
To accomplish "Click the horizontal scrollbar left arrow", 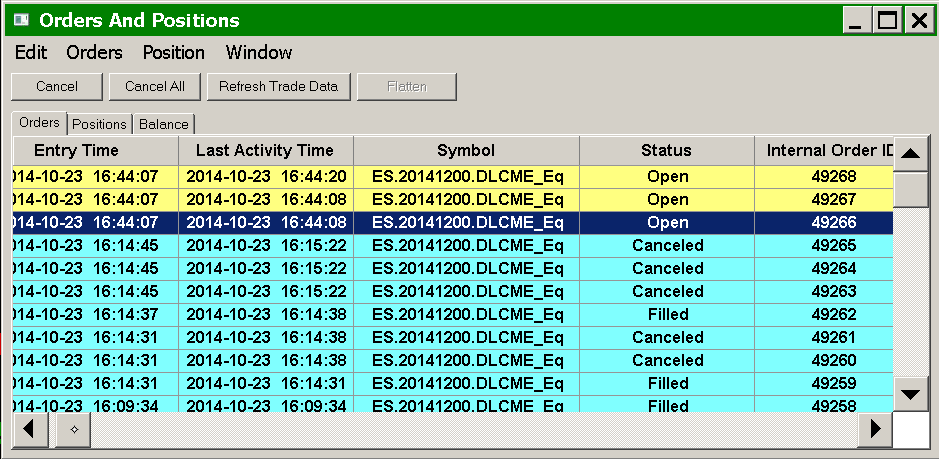I will [30, 430].
